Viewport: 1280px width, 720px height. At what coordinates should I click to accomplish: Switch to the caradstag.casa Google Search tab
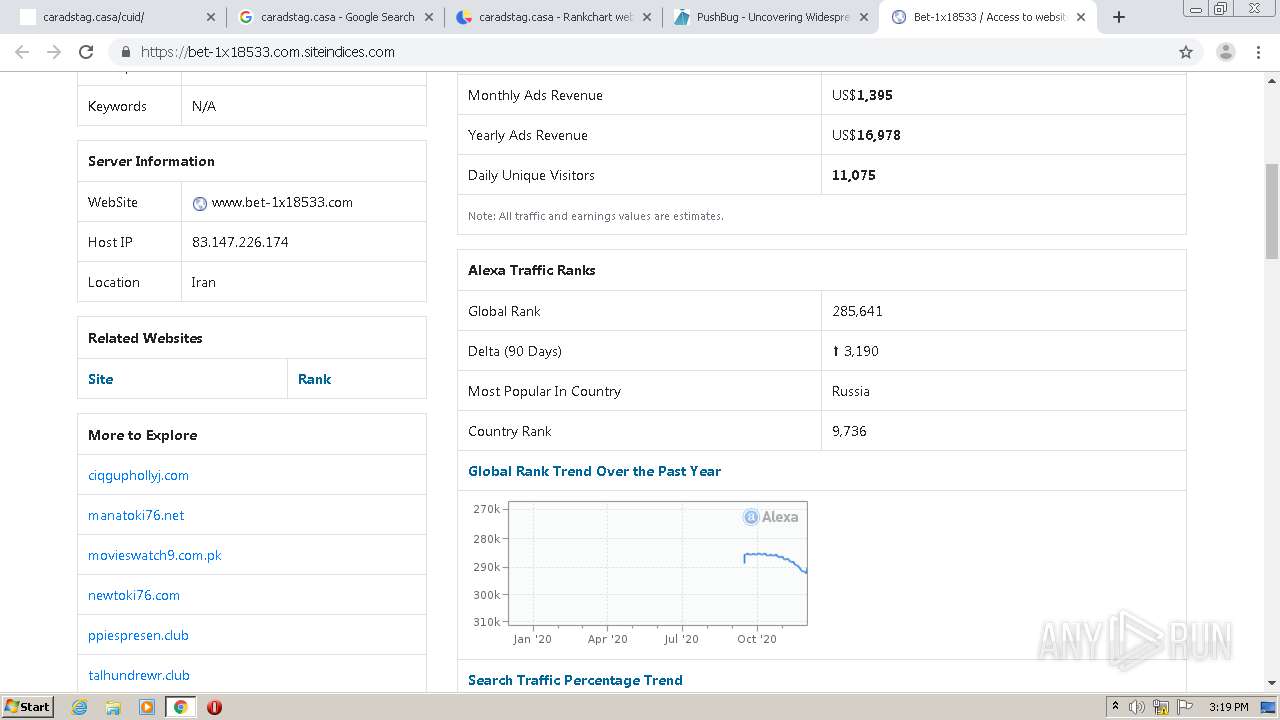tap(337, 17)
